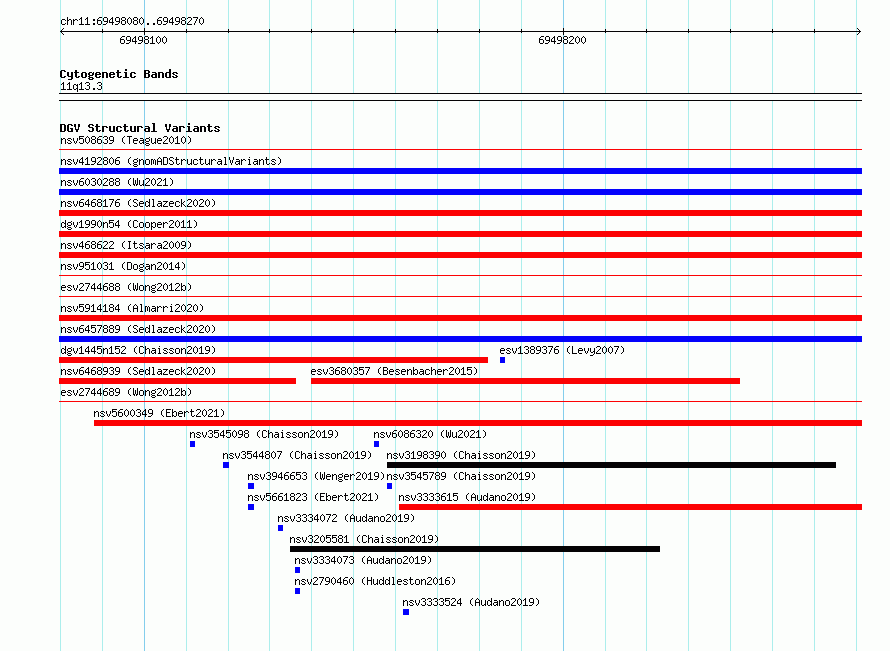Open the nsv3545098 (Chaisson2019) label
890x651 pixels.
[264, 434]
